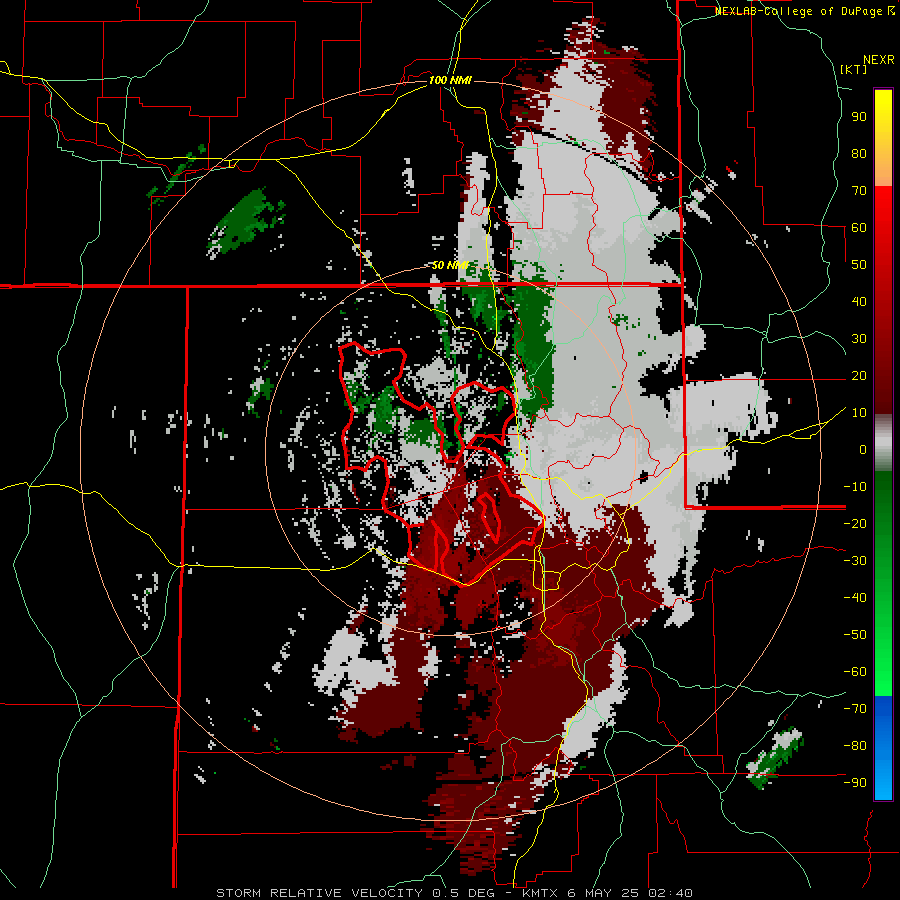Click the -20 value on the velocity scale
Image resolution: width=900 pixels, height=900 pixels.
[855, 524]
